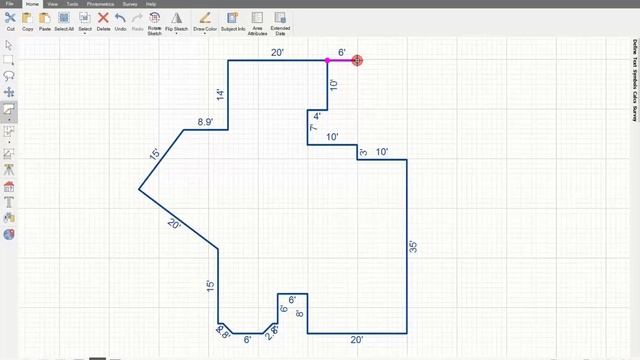The image size is (640, 360).
Task: Select the survey tripod tool
Action: tap(9, 170)
